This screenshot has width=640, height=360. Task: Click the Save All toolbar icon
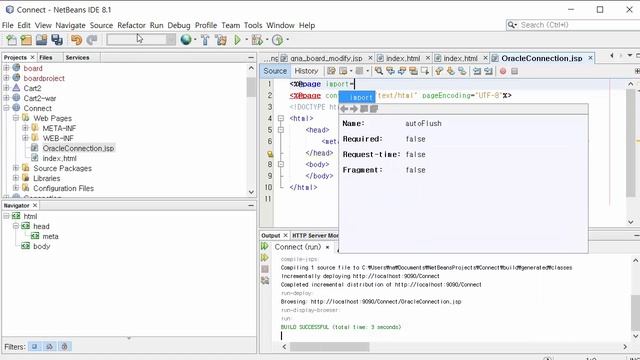coord(57,40)
